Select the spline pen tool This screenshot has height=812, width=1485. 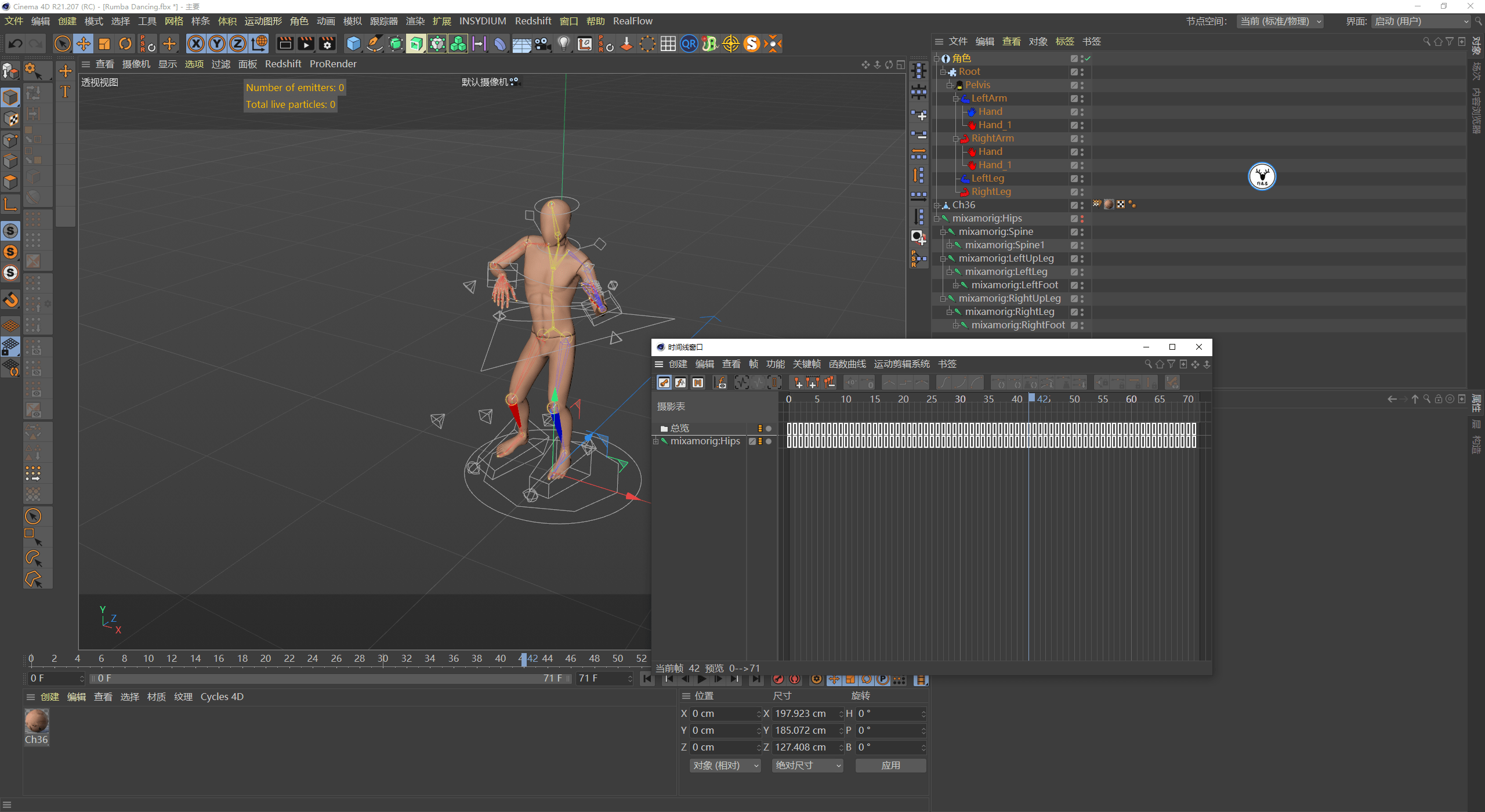pyautogui.click(x=375, y=43)
